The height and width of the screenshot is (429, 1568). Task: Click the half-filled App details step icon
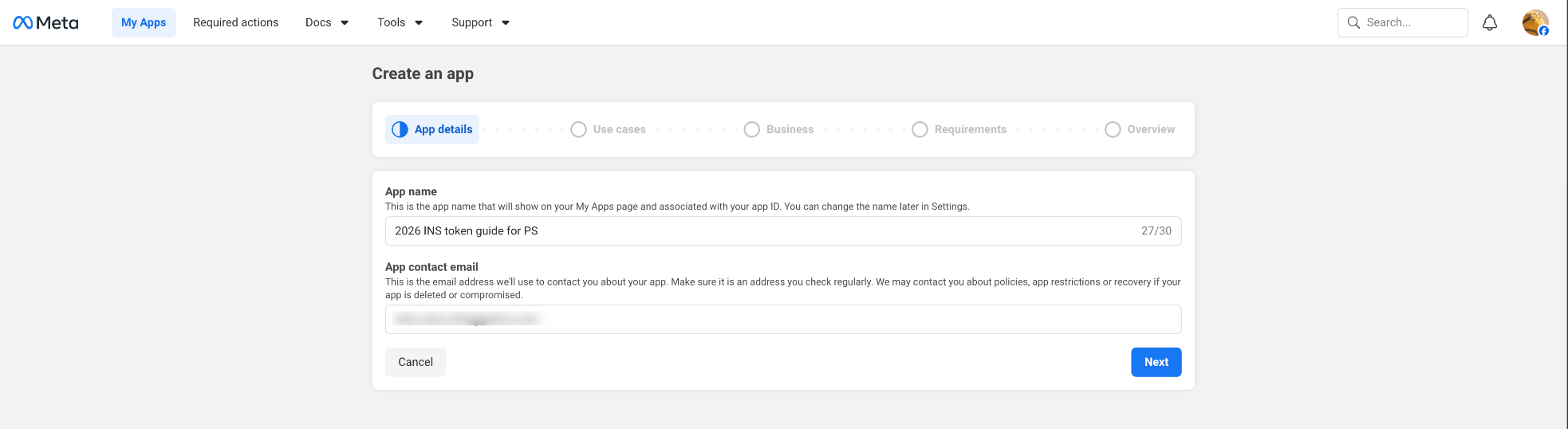[x=400, y=129]
